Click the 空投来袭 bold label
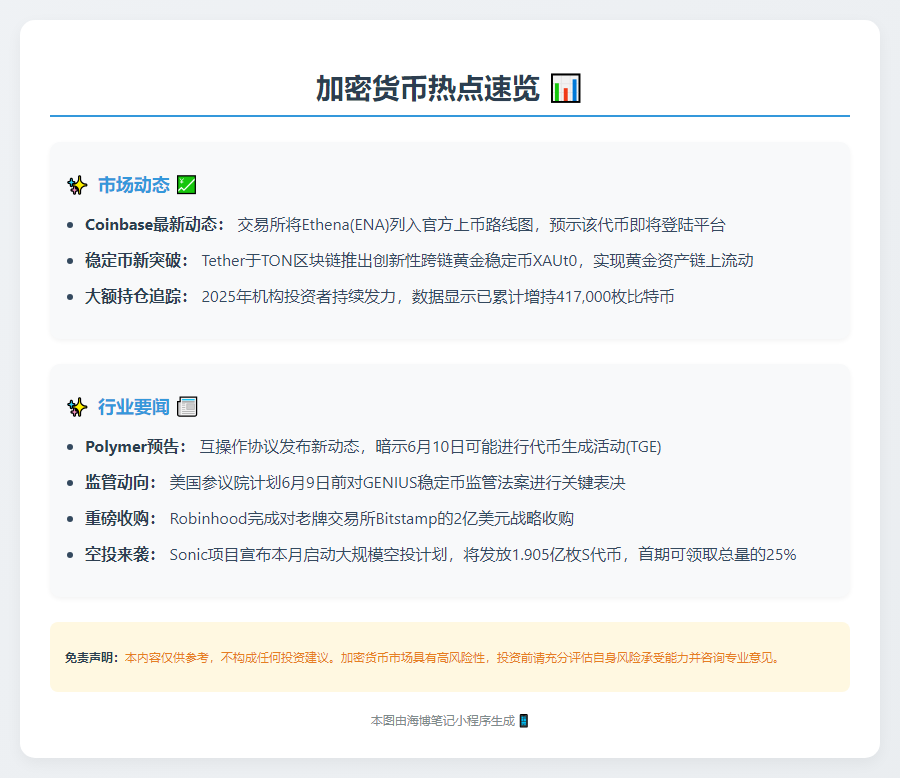Image resolution: width=900 pixels, height=778 pixels. click(121, 555)
